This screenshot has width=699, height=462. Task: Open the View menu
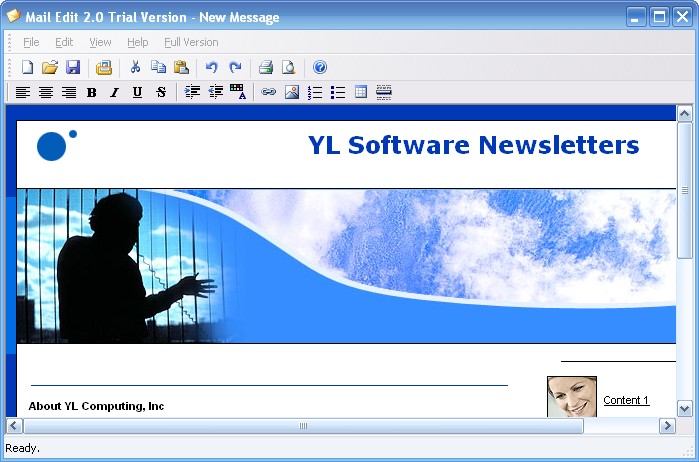coord(100,42)
